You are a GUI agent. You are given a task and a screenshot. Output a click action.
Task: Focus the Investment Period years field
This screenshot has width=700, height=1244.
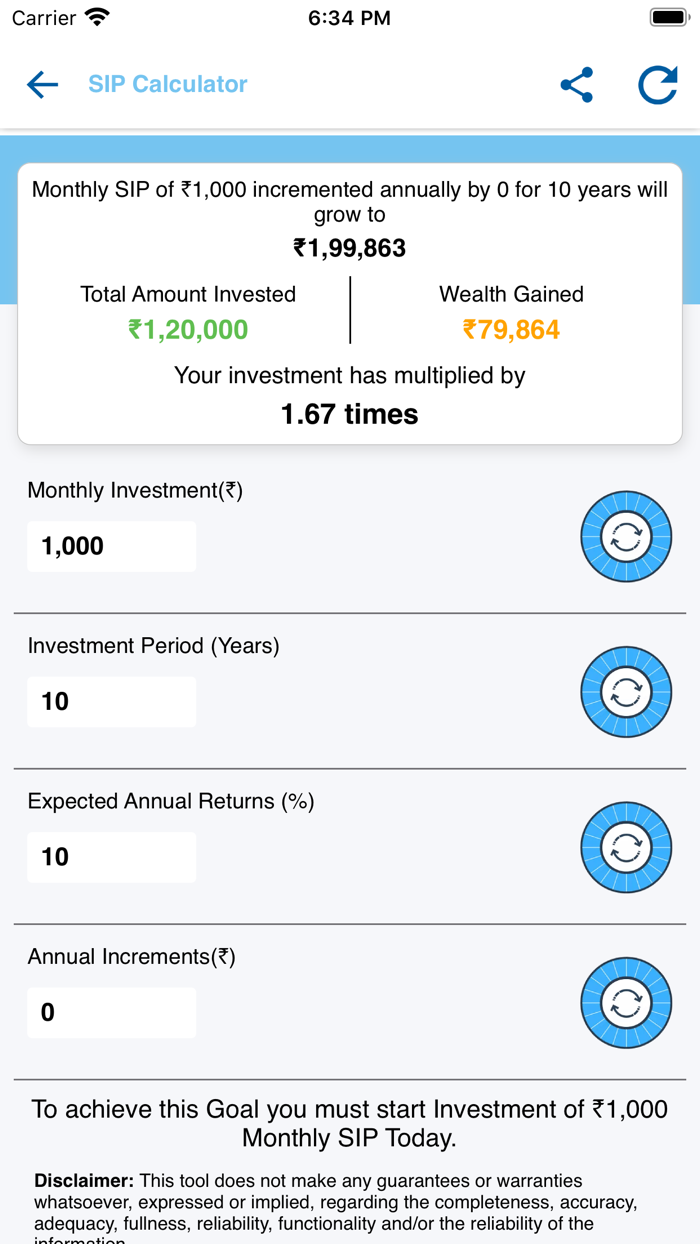coord(112,702)
